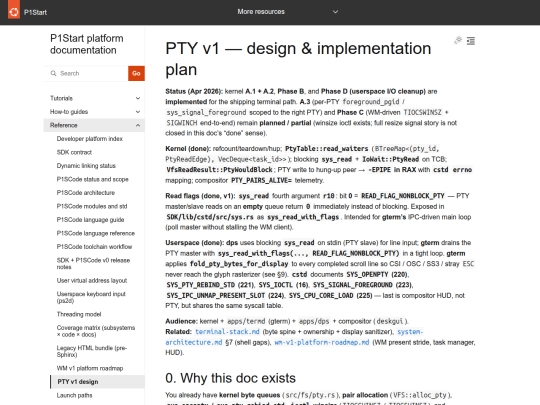Click the search magnifier icon

[x=53, y=73]
